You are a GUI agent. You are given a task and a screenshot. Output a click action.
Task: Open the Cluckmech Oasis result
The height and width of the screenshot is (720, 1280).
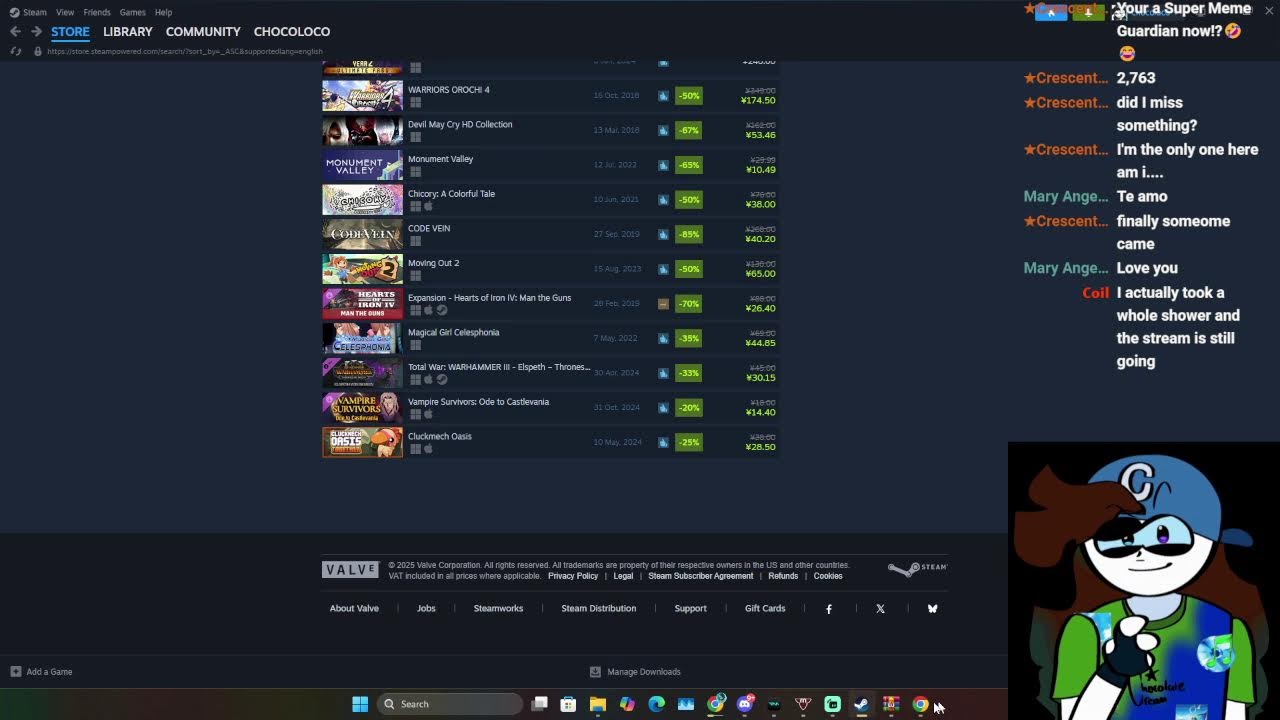[550, 442]
